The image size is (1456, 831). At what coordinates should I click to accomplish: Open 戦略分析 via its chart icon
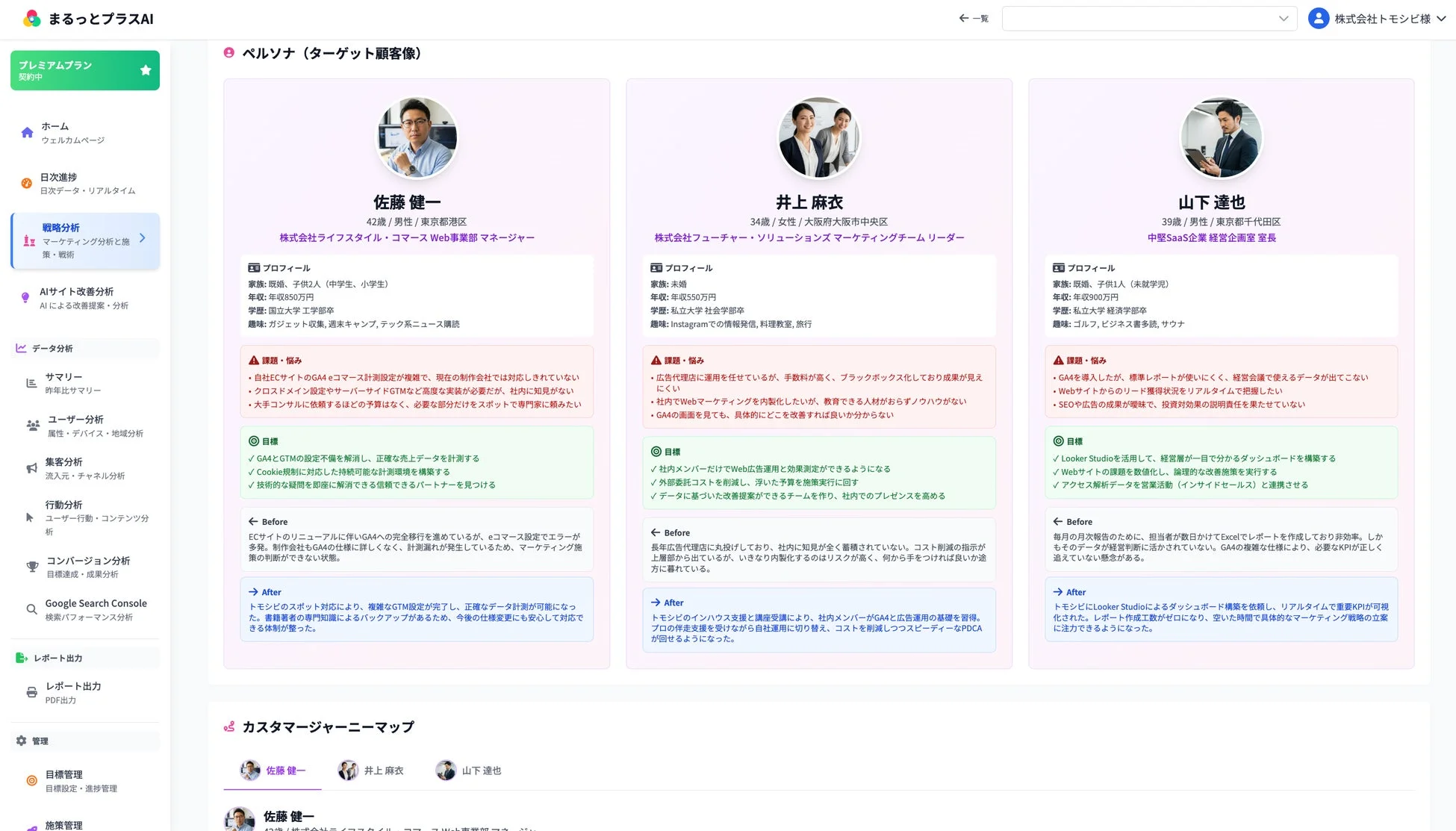coord(28,240)
